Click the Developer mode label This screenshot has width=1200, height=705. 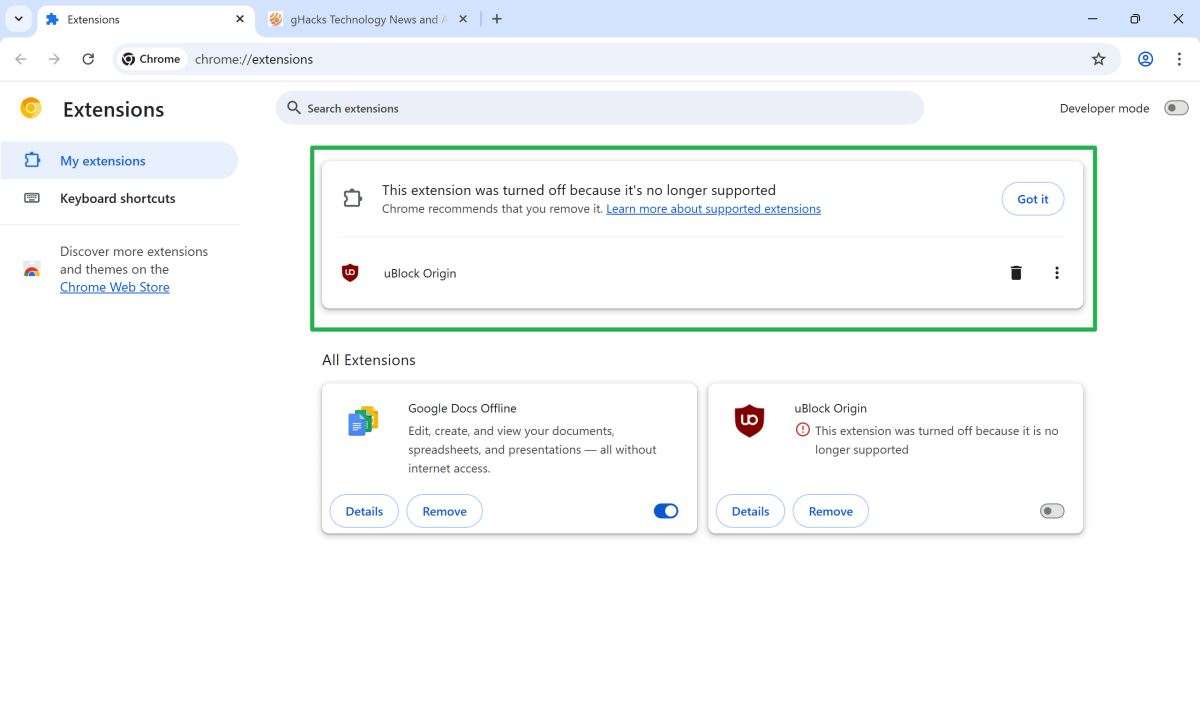coord(1104,108)
